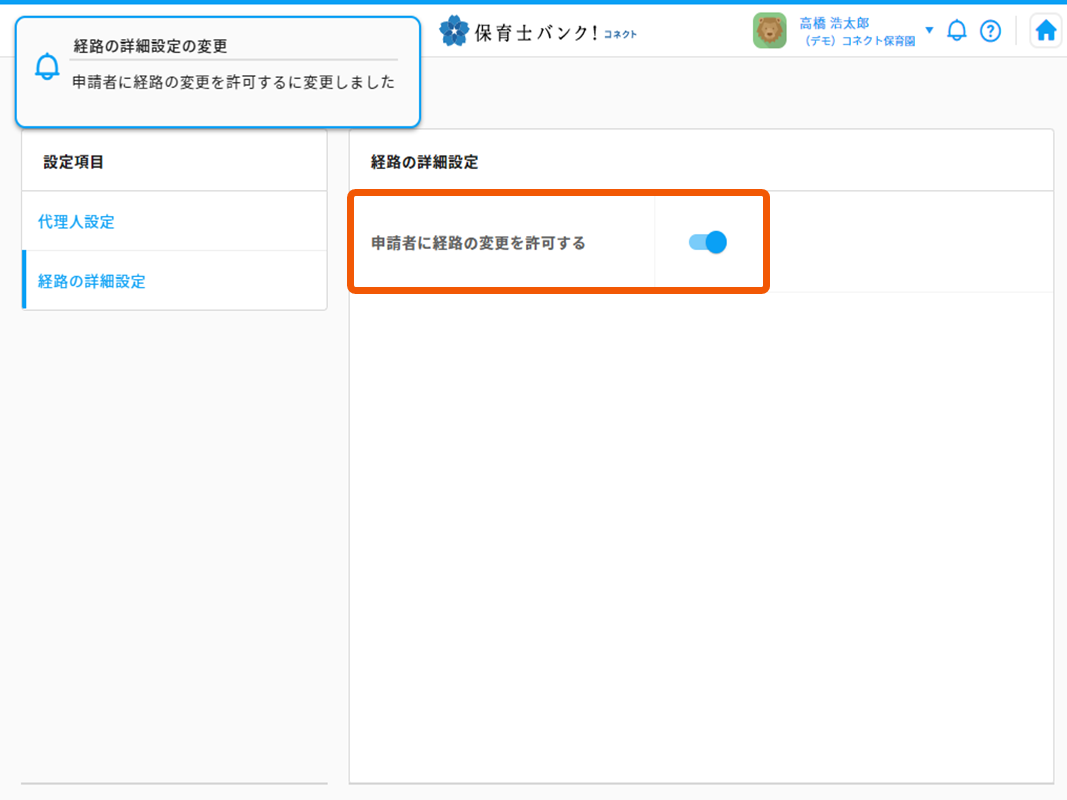This screenshot has width=1067, height=800.
Task: Click popup title 経路の詳細設定の変更
Action: (x=150, y=46)
